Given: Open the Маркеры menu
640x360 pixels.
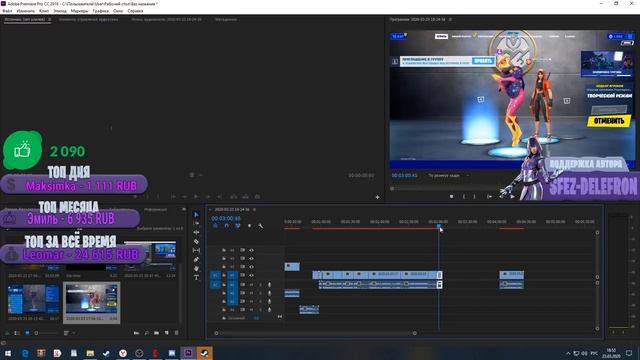Looking at the screenshot, I should click(79, 11).
